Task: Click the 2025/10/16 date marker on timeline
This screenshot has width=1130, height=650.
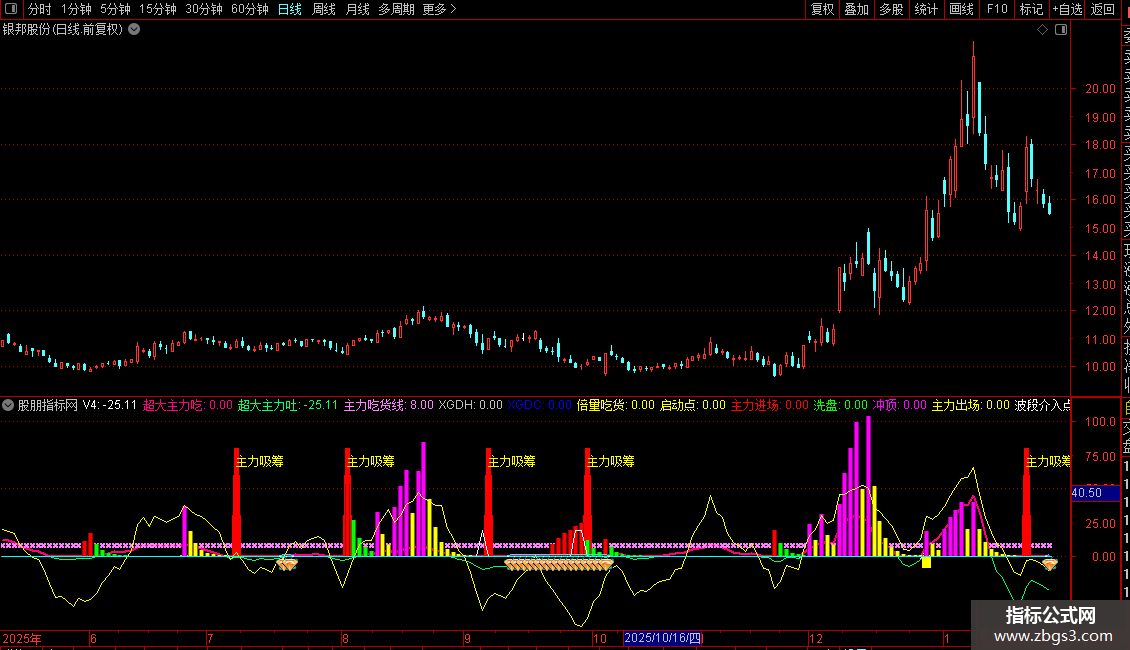Action: click(x=664, y=638)
